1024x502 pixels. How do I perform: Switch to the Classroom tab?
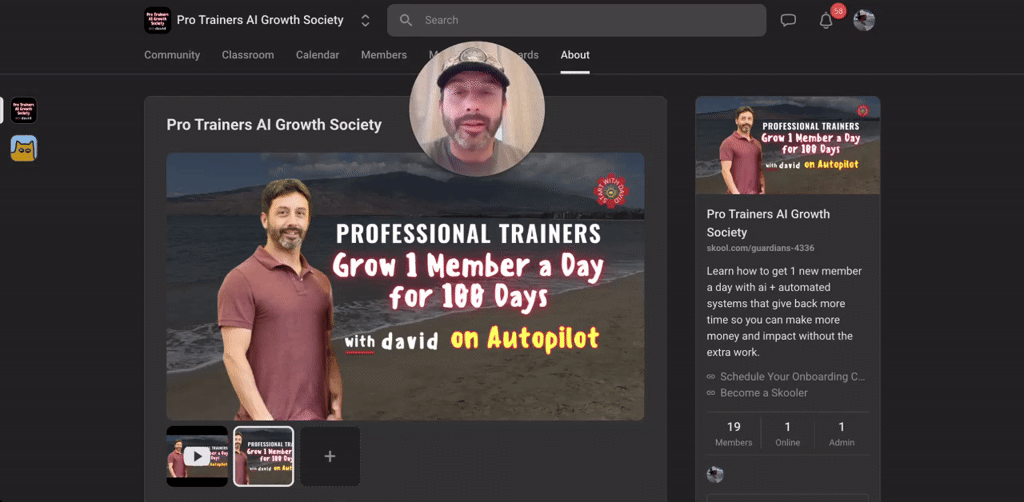[248, 55]
